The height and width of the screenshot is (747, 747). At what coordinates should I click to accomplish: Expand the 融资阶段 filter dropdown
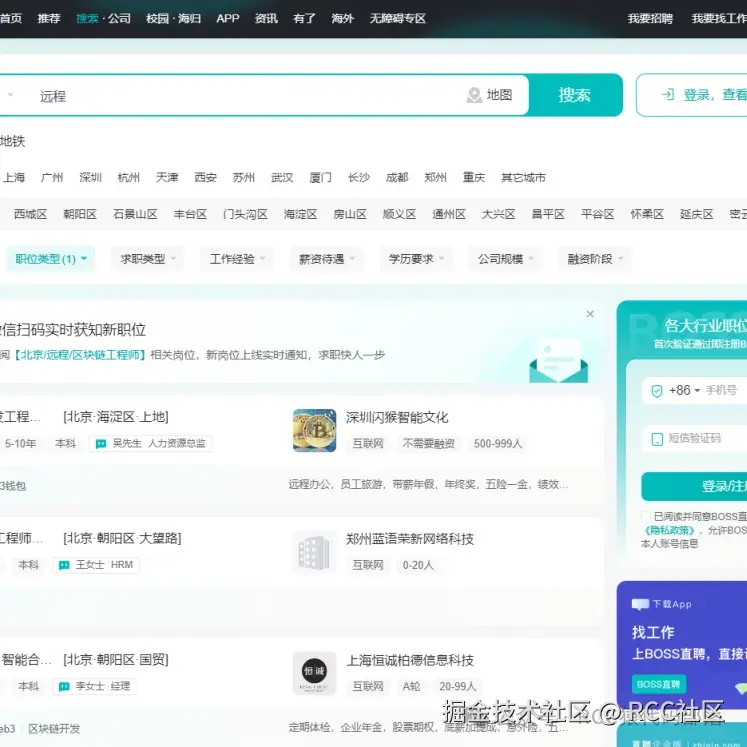point(595,259)
